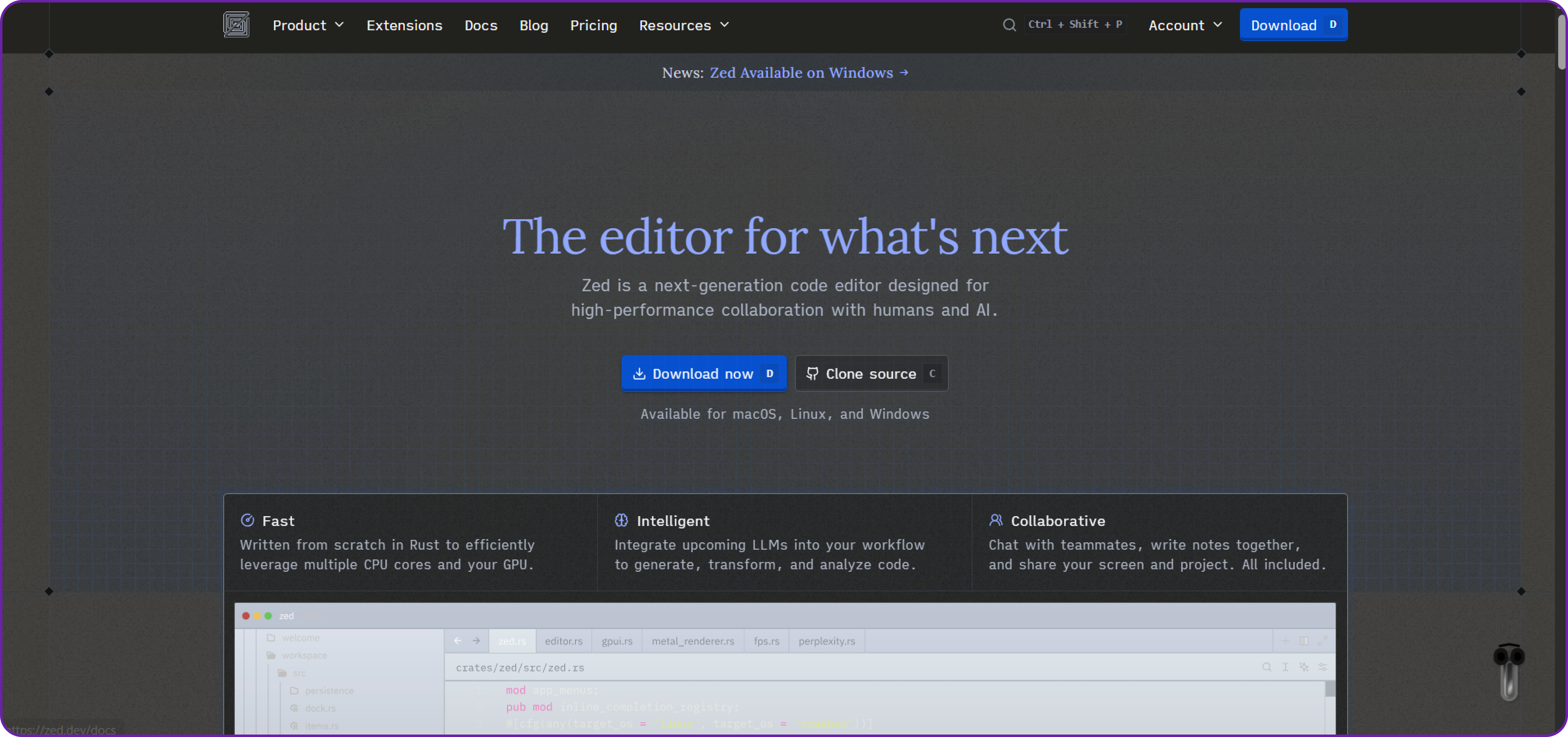1568x737 pixels.
Task: Click the GitHub icon on the Clone source button
Action: pos(812,373)
